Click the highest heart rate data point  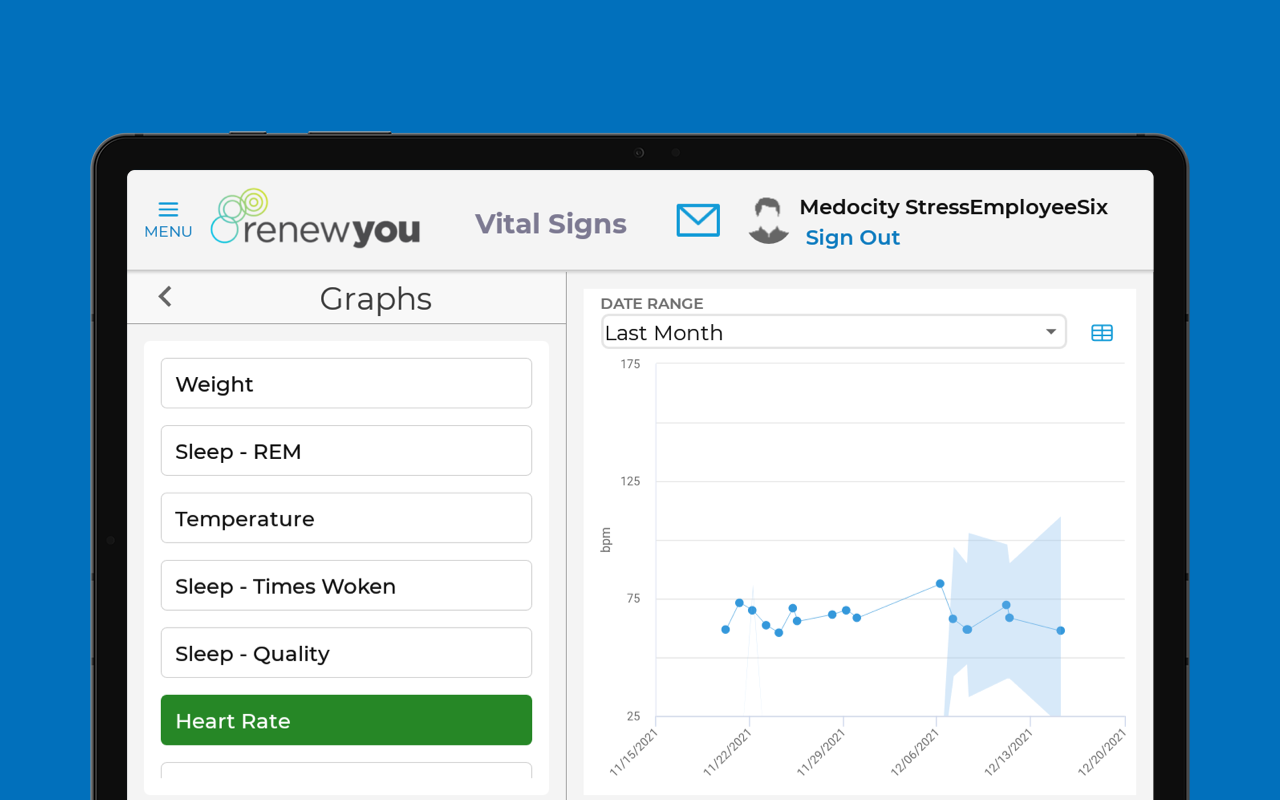click(x=940, y=584)
